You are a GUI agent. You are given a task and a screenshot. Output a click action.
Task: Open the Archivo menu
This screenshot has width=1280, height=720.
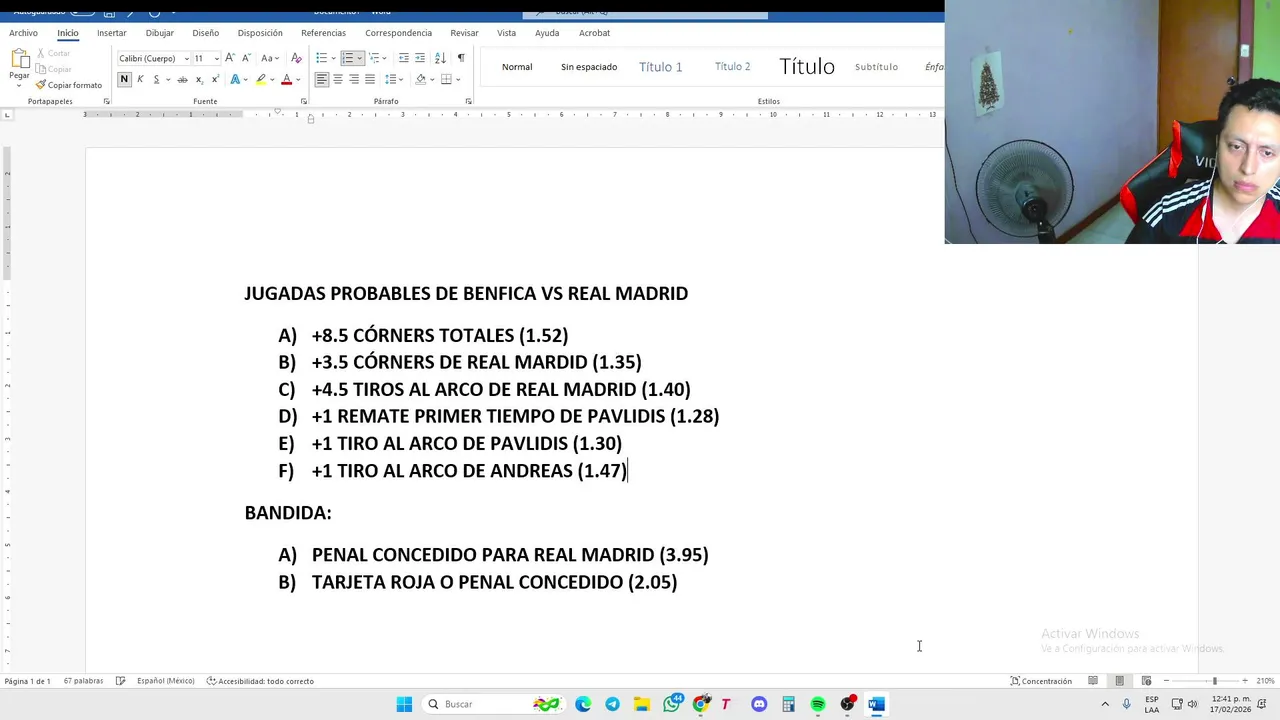(23, 33)
